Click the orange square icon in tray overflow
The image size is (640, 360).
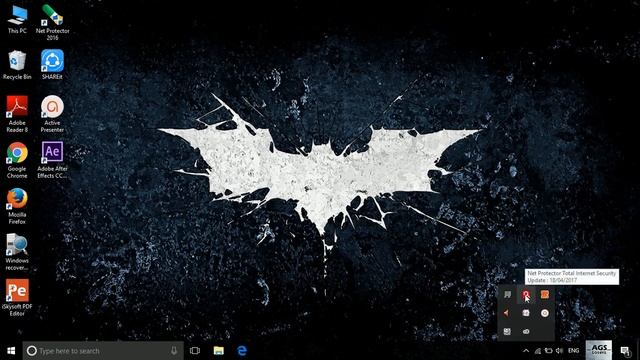(x=544, y=295)
